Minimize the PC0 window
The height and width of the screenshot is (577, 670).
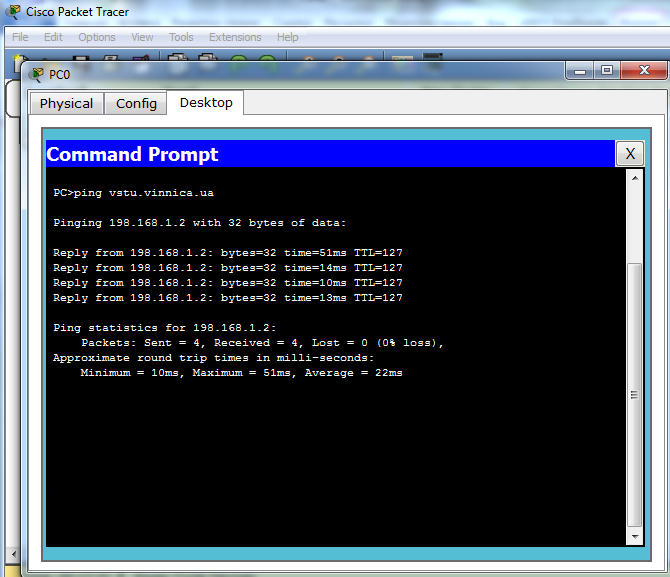point(579,71)
